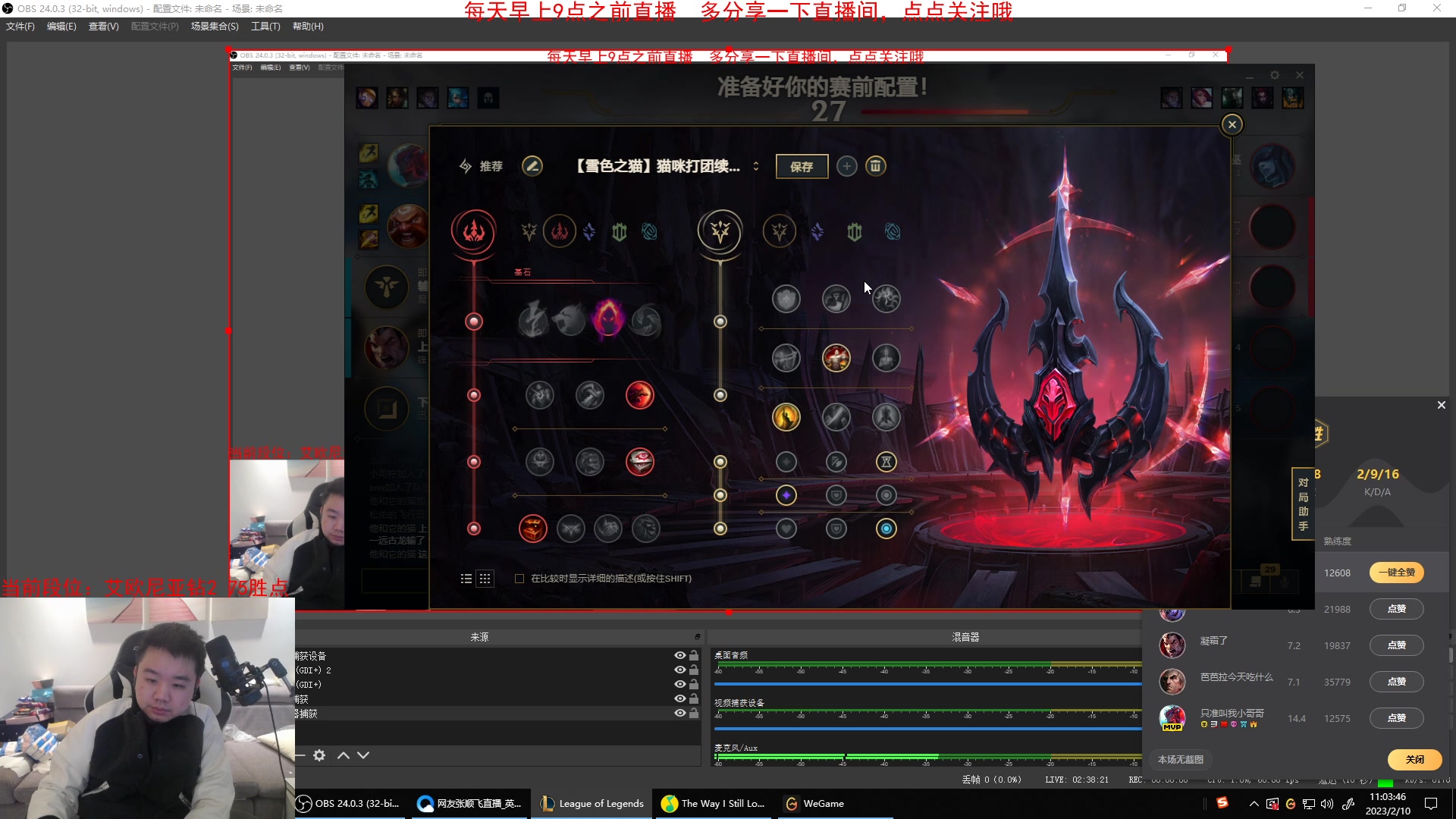Choose Inspiration as secondary rune path

(x=893, y=231)
